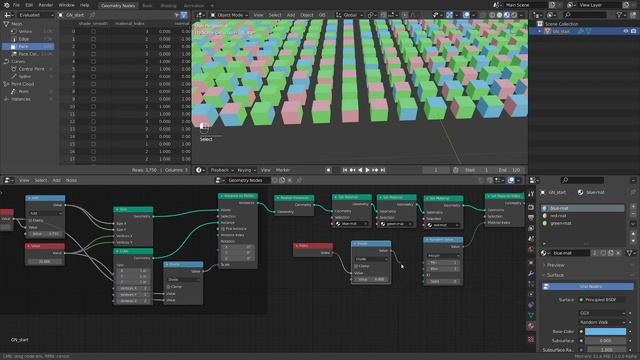Select the Spline domain in spreadsheet
This screenshot has height=360, width=640.
pos(28,76)
